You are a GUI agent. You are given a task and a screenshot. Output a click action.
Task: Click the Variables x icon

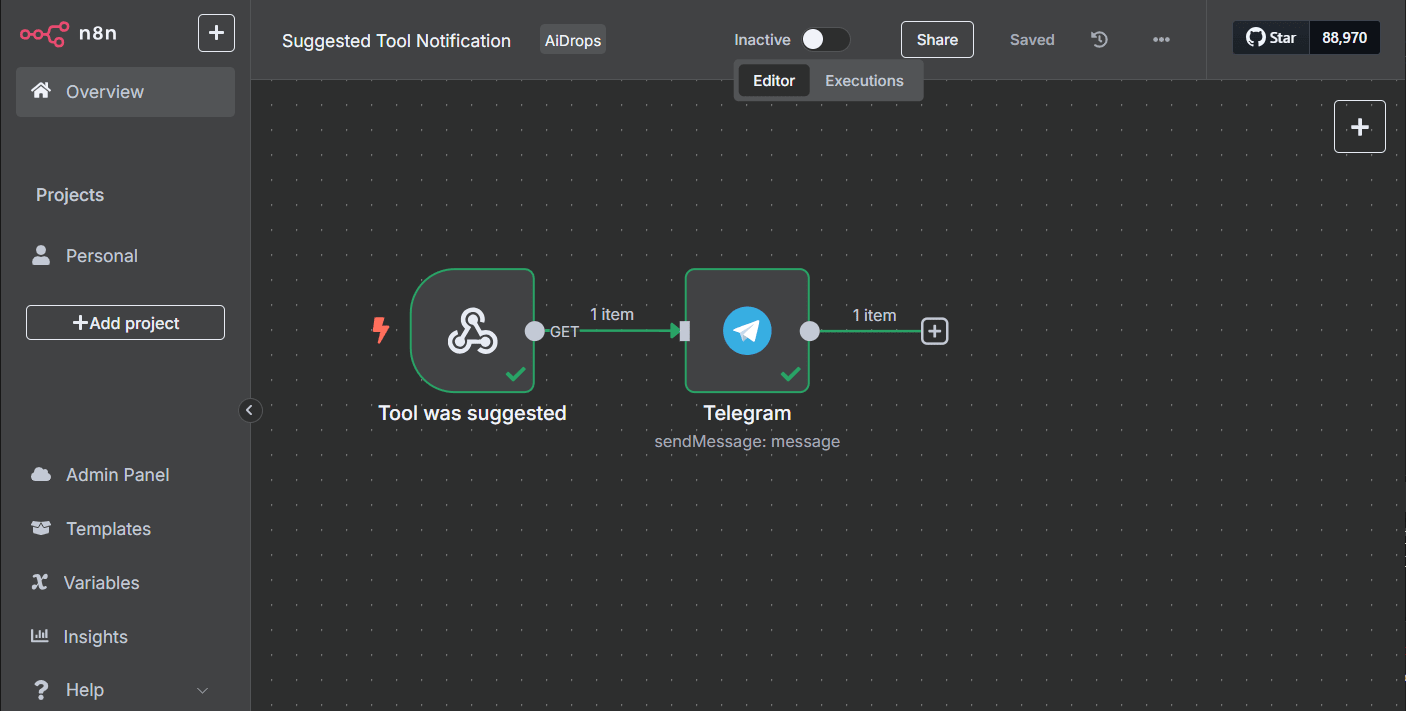[x=40, y=582]
